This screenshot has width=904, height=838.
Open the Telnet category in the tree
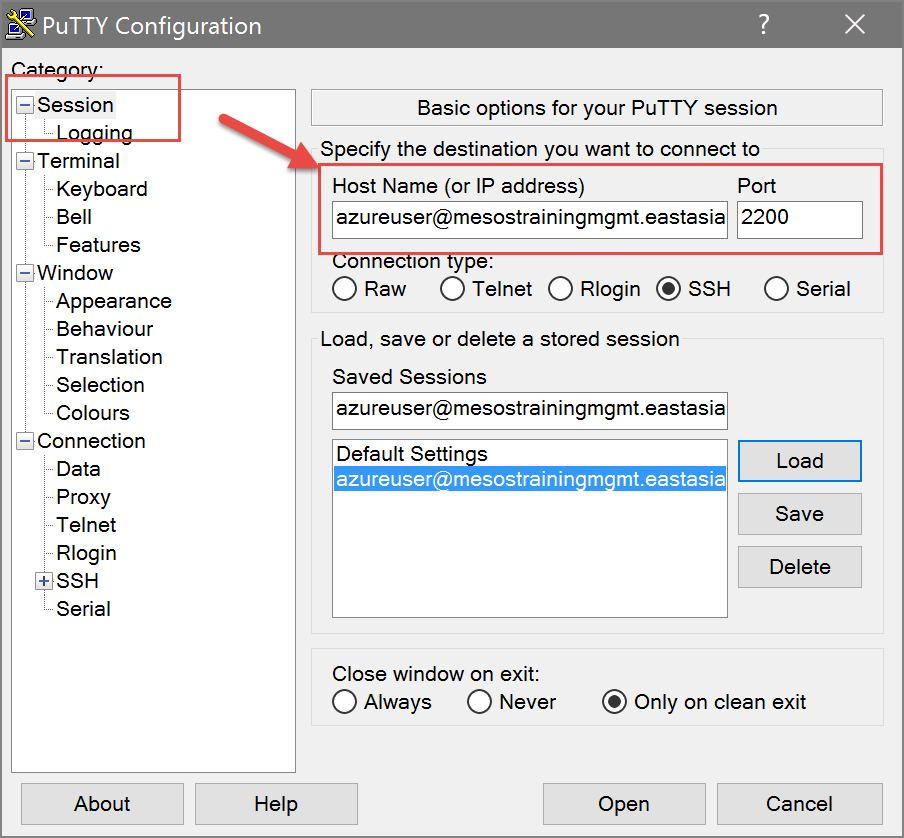coord(86,525)
